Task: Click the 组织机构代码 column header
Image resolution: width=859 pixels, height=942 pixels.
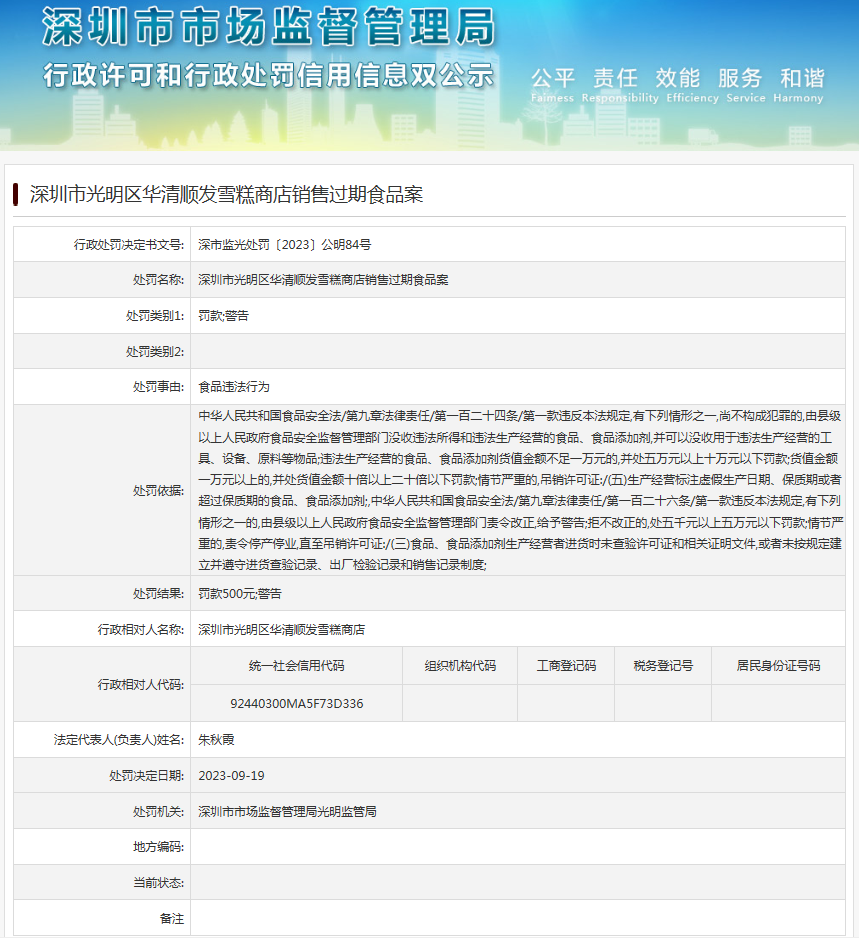Action: pos(460,666)
